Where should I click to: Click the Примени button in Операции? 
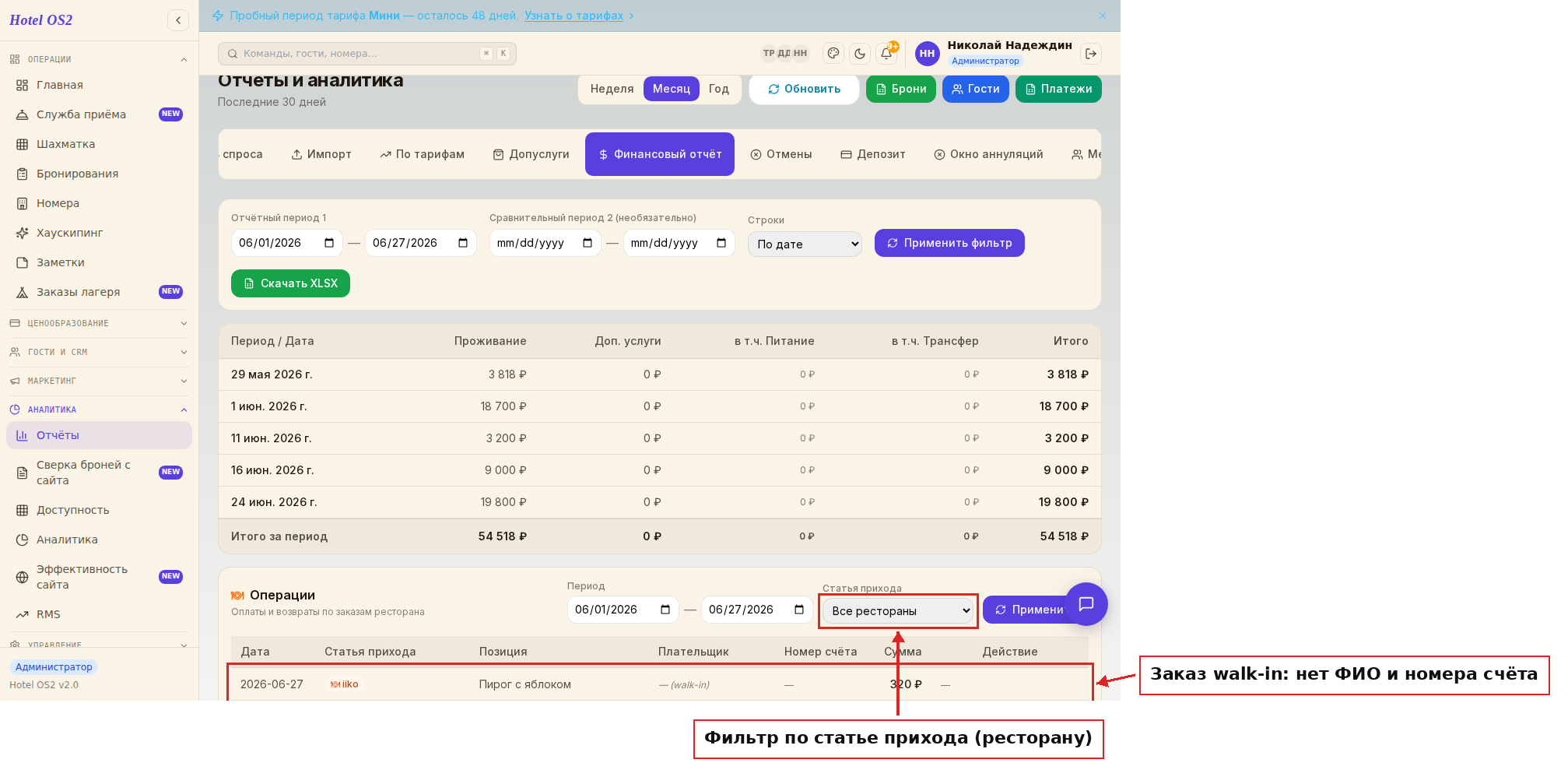(1029, 610)
